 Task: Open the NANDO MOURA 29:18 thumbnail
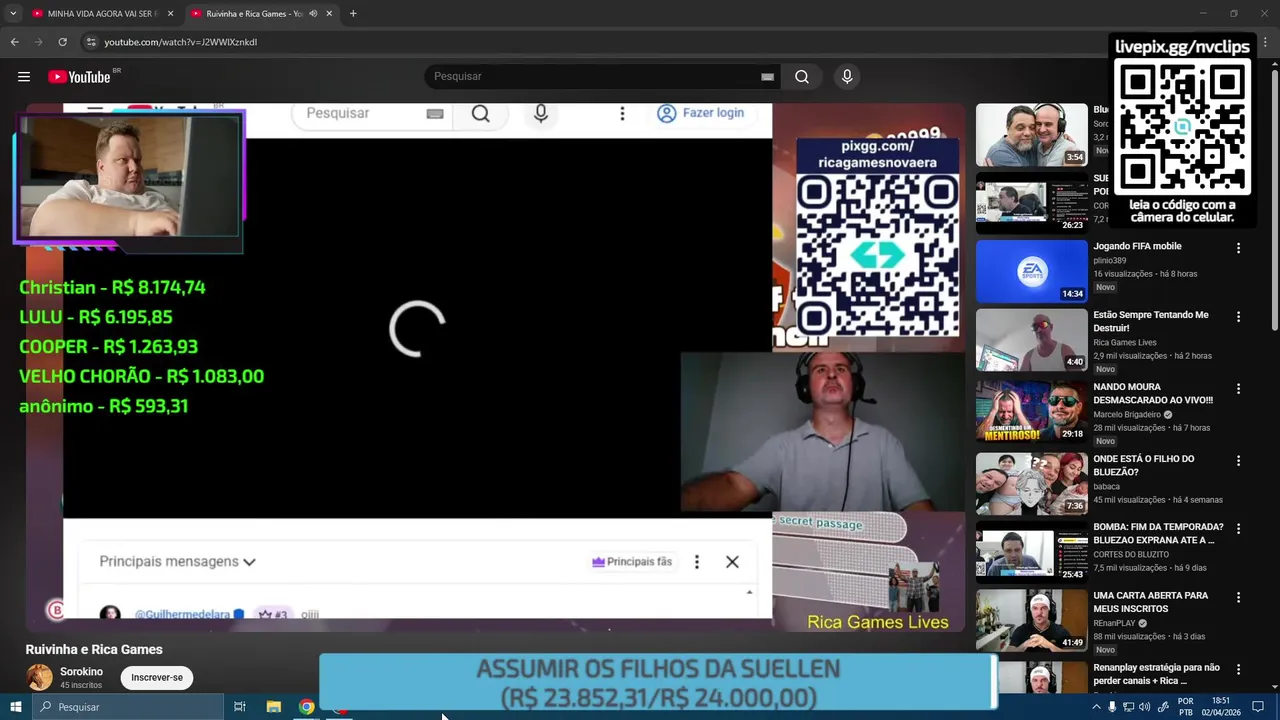tap(1031, 411)
